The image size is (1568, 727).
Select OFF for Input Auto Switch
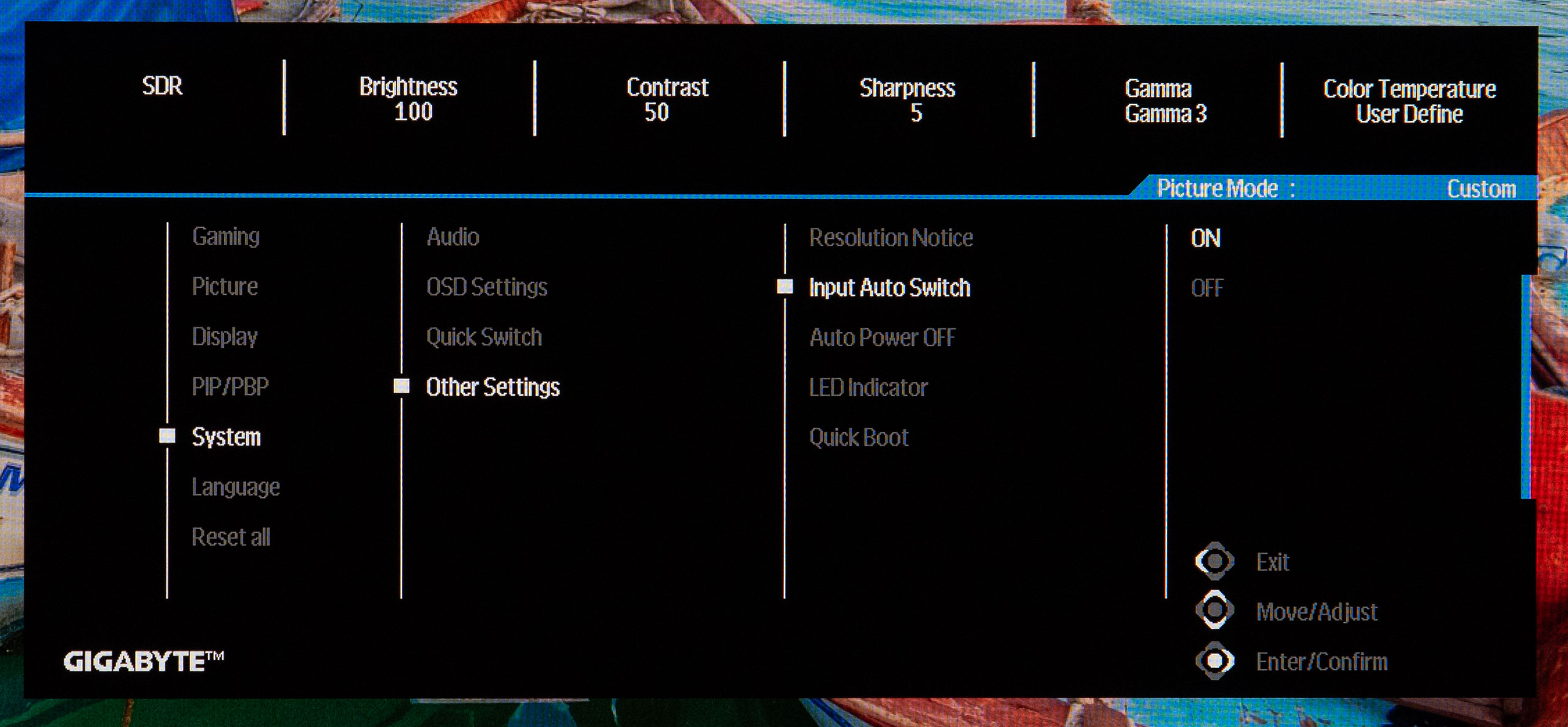point(1207,288)
